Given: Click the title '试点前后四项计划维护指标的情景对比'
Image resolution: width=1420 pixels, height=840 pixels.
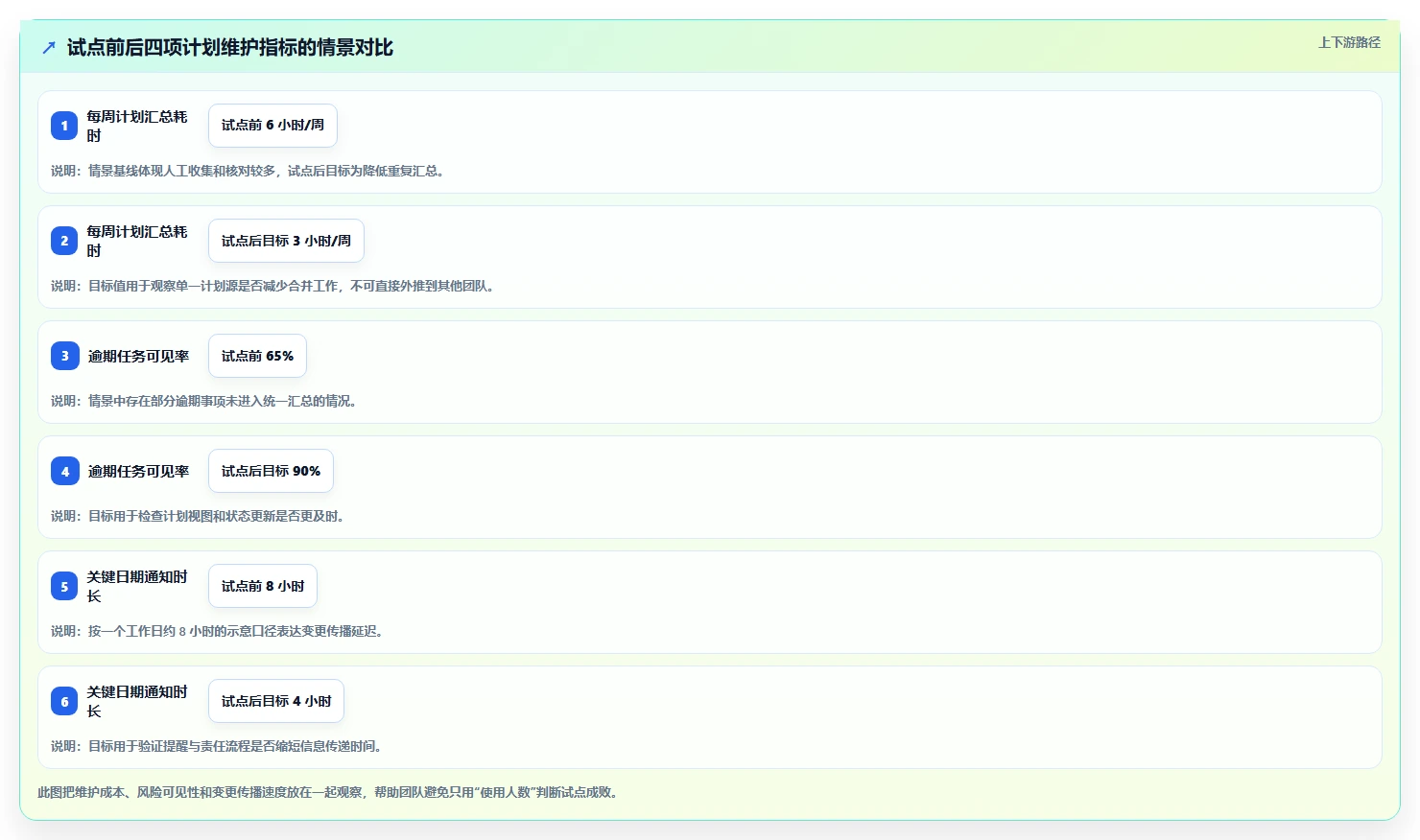Looking at the screenshot, I should coord(230,47).
